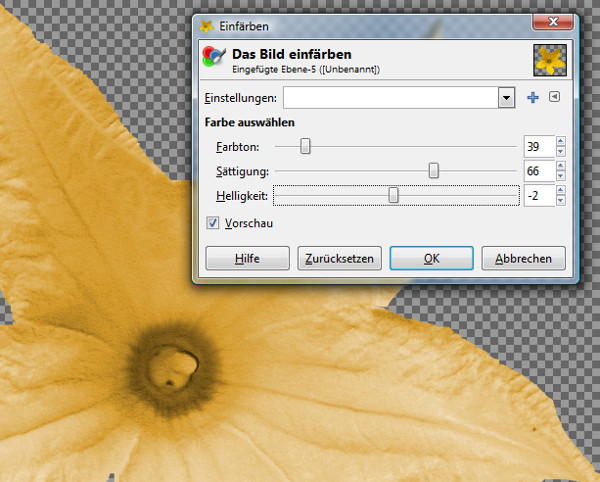600x482 pixels.
Task: Click the Farbton slider handle
Action: [305, 147]
